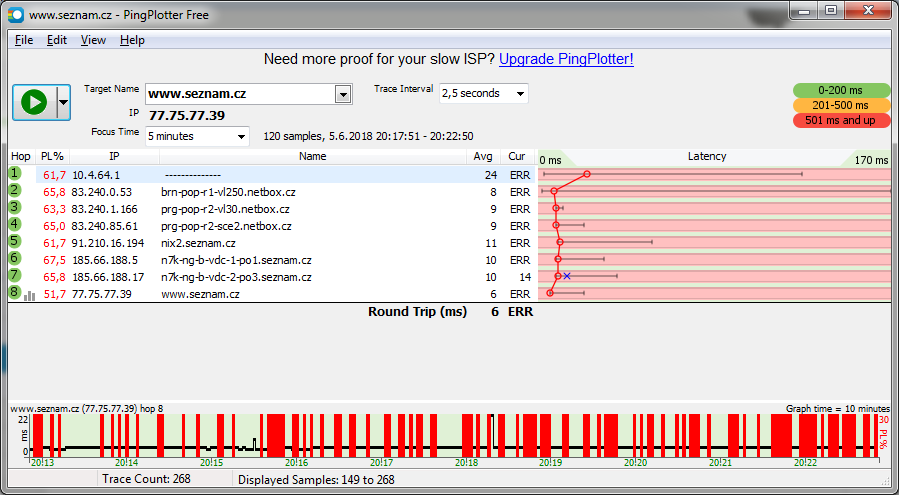Click the blue X marker on hop 7 latency
The image size is (899, 495).
[x=567, y=276]
